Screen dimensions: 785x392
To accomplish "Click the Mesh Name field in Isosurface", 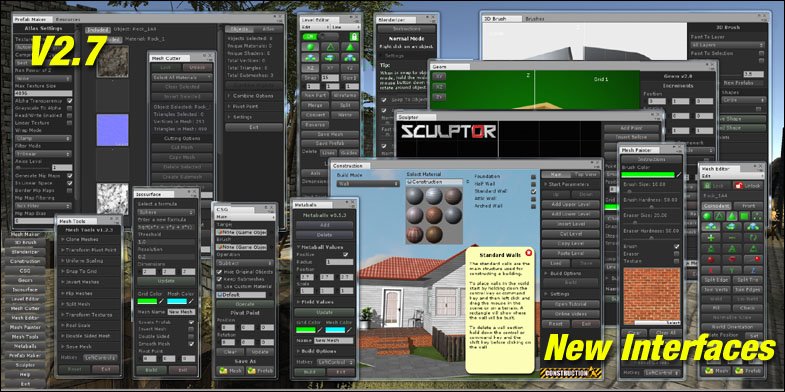I will tap(181, 312).
